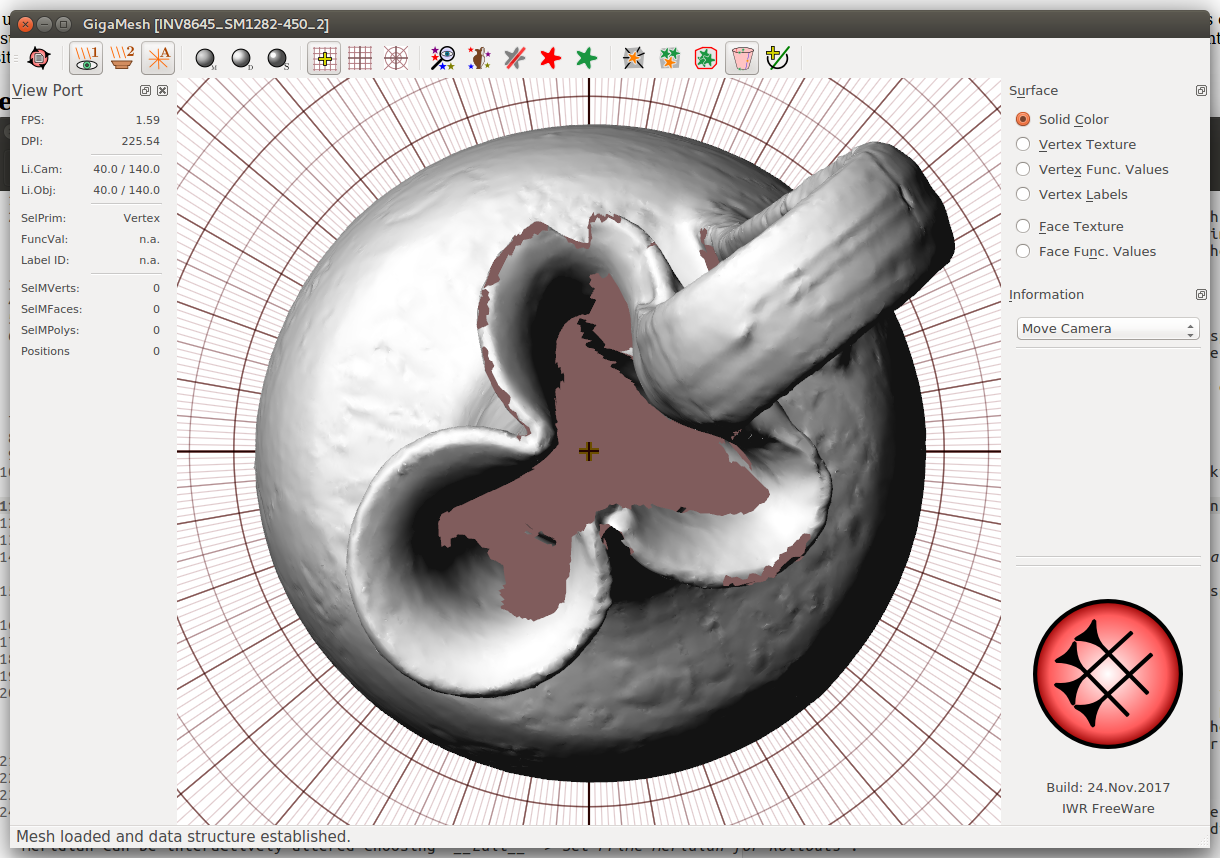Toggle grid center crosshair icon
The height and width of the screenshot is (858, 1220).
coord(324,58)
